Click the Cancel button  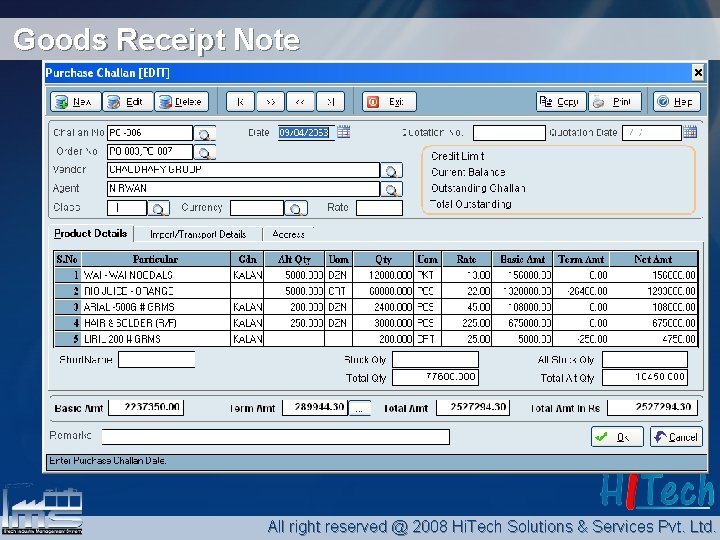click(x=676, y=437)
